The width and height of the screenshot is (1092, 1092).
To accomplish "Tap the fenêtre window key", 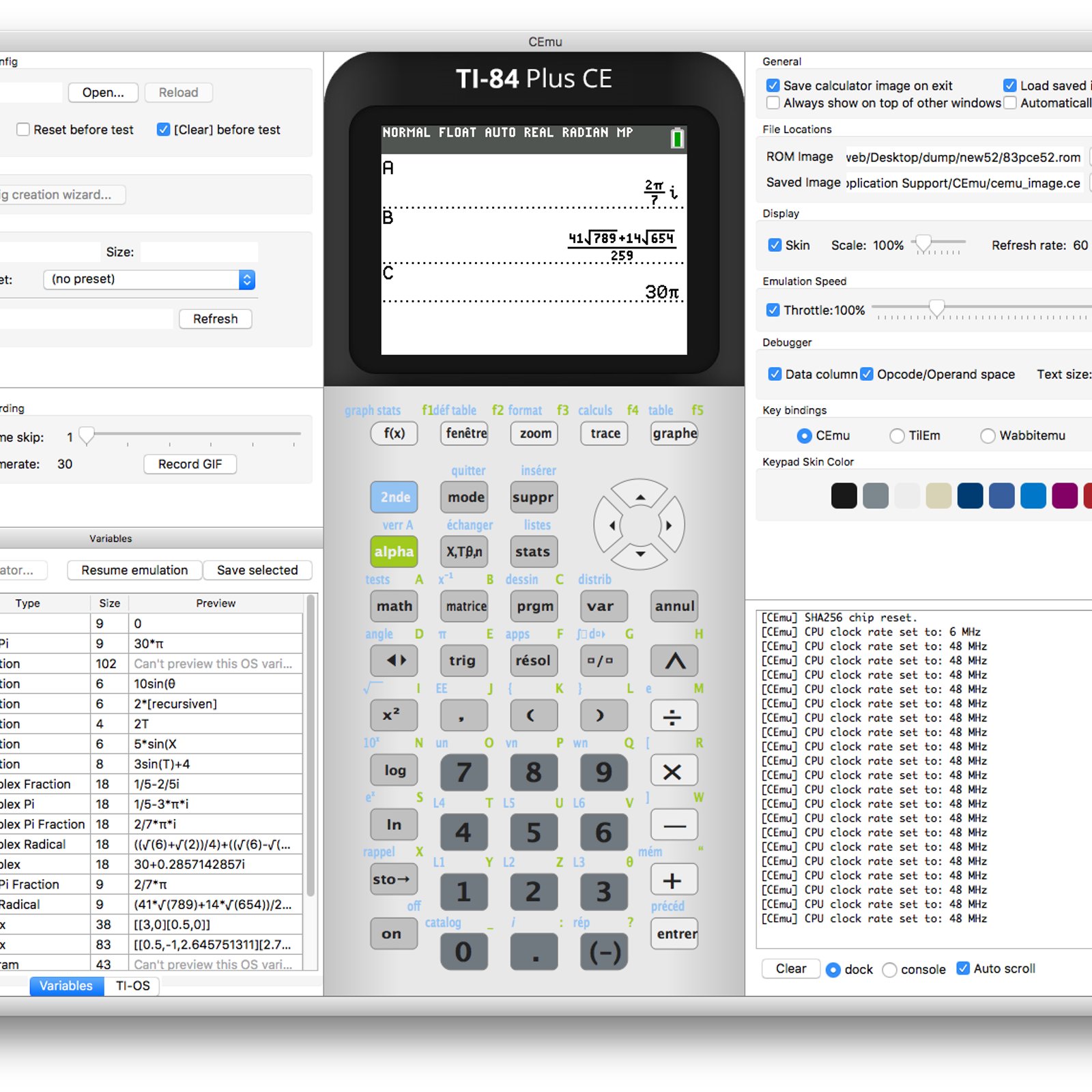I will tap(465, 433).
